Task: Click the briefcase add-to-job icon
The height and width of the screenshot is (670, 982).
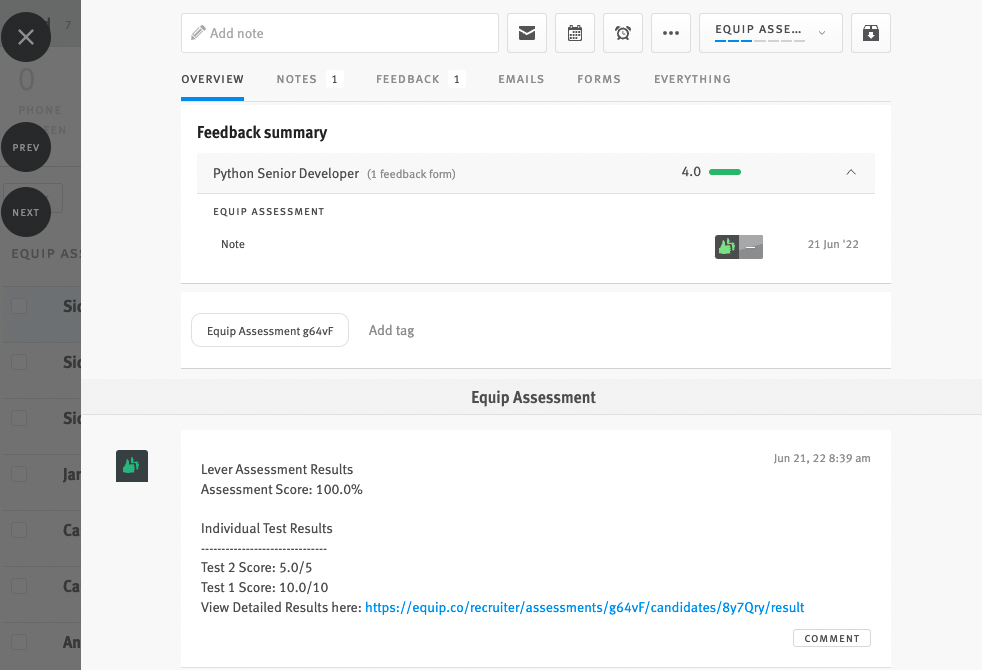Action: (870, 32)
